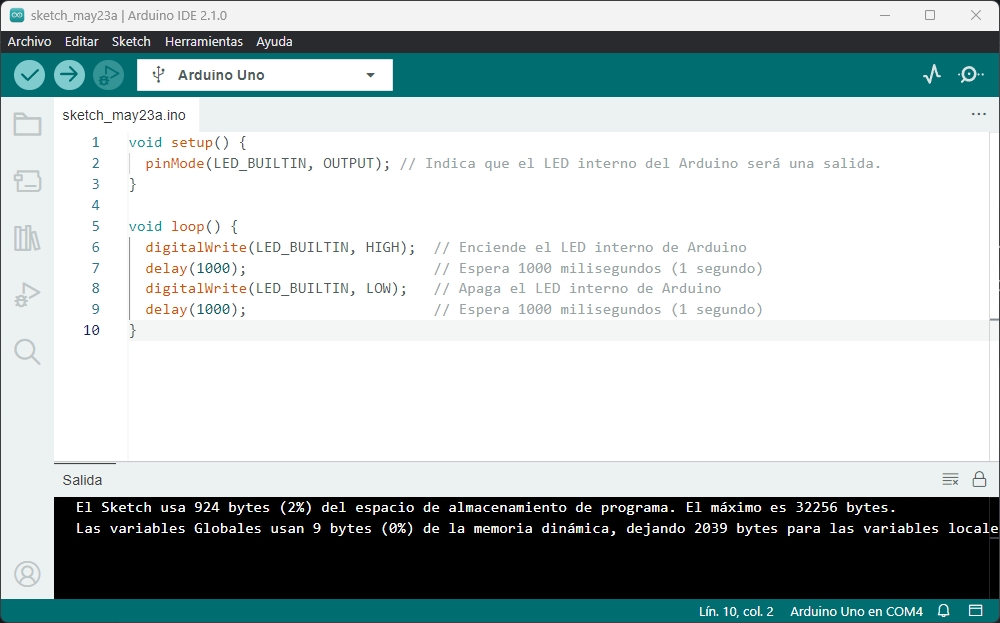Open the Search sidebar panel
Image resolution: width=1000 pixels, height=623 pixels.
pyautogui.click(x=27, y=352)
